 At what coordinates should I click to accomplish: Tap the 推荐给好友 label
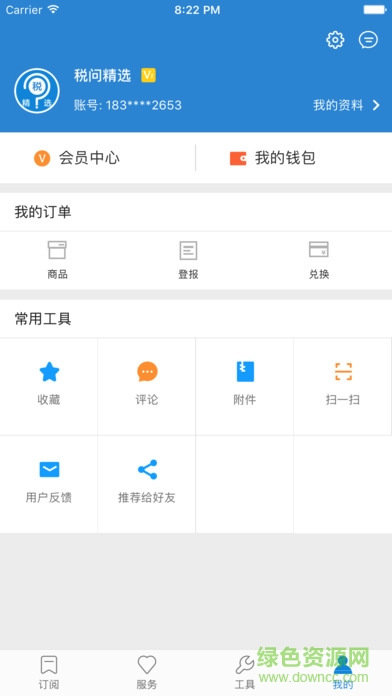pyautogui.click(x=147, y=498)
